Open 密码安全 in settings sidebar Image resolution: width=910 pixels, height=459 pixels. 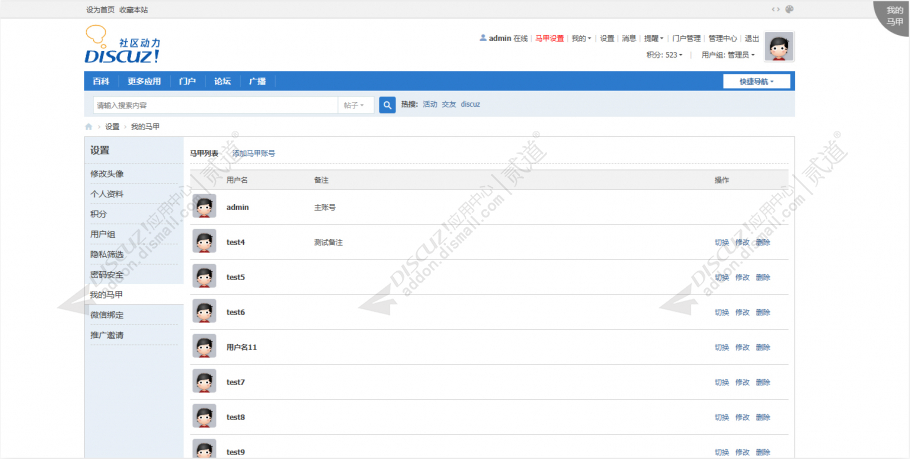coord(107,274)
